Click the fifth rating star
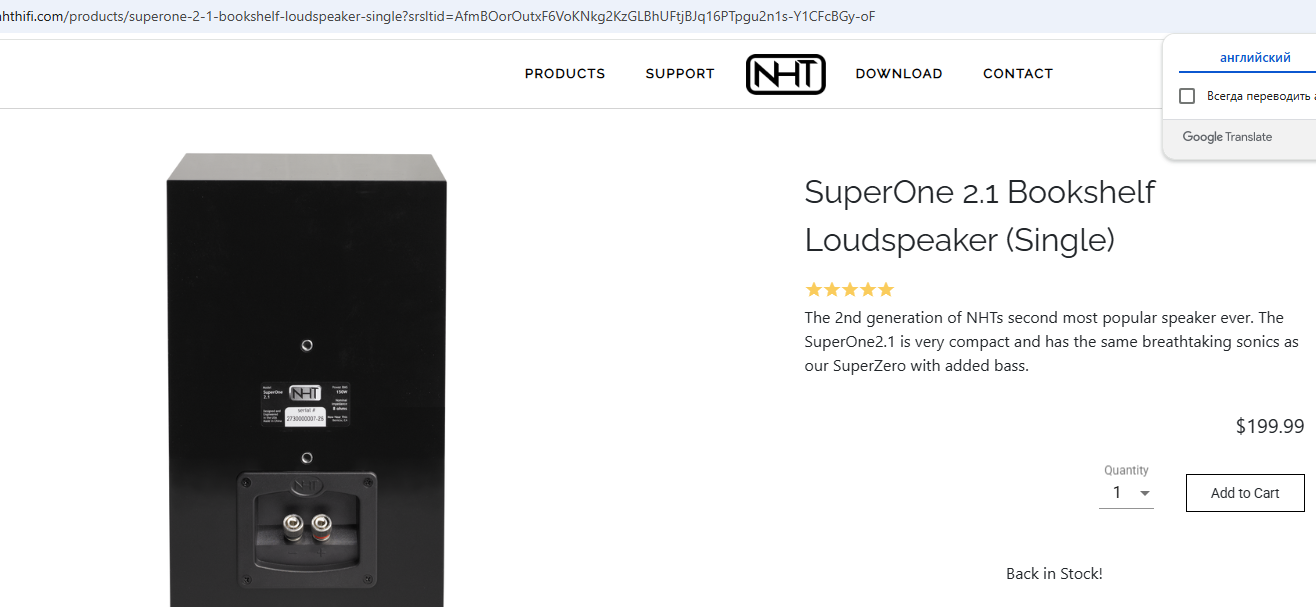Image resolution: width=1316 pixels, height=607 pixels. [885, 290]
